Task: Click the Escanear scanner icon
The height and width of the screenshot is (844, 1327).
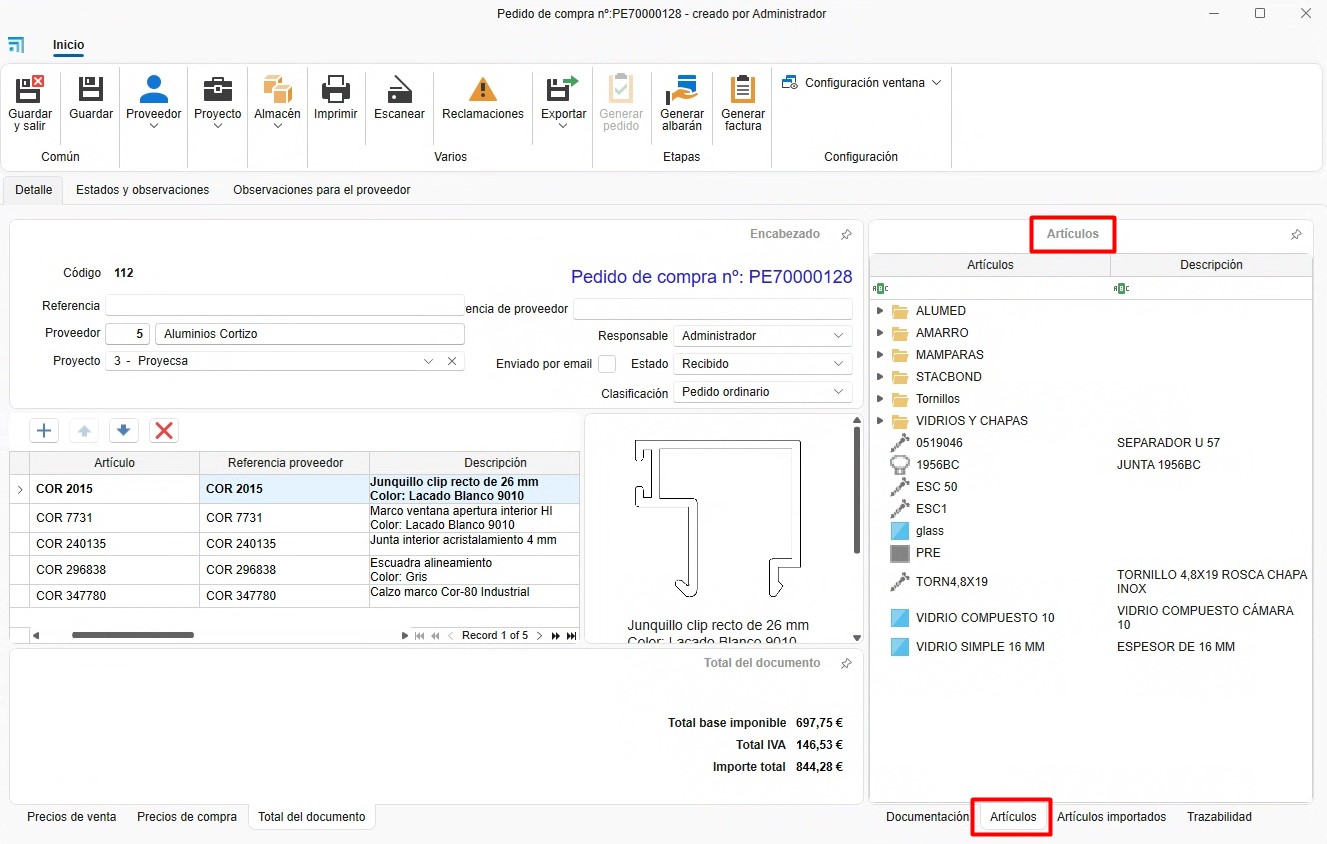Action: (399, 89)
